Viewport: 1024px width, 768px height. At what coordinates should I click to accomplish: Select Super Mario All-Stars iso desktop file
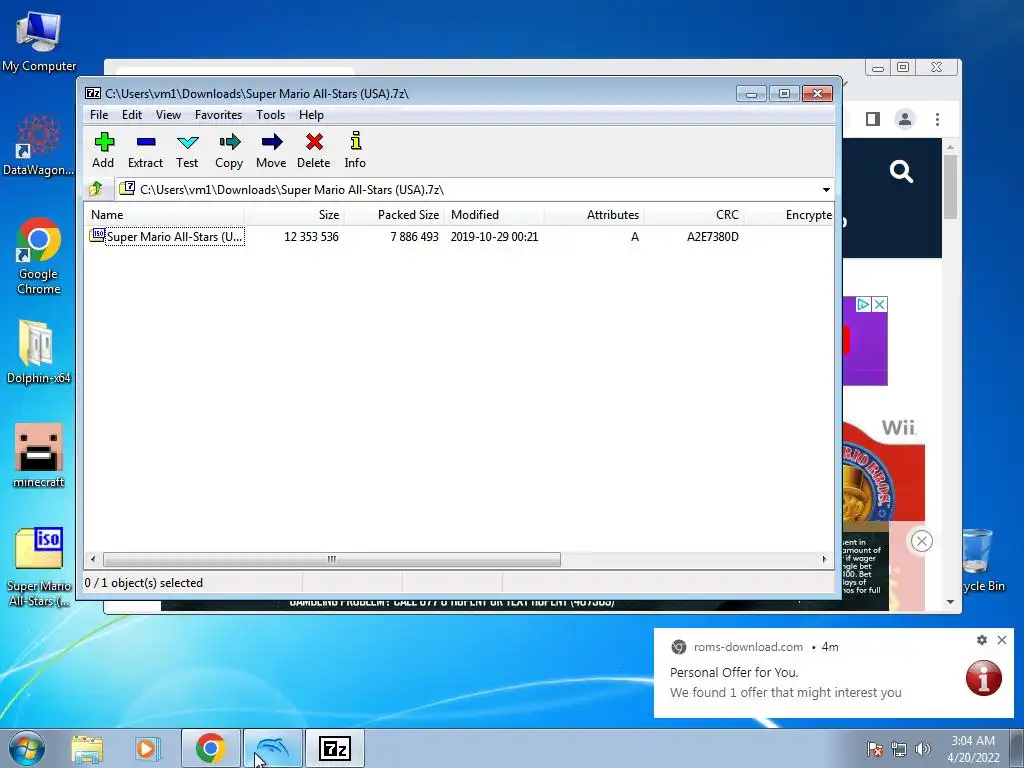(39, 567)
